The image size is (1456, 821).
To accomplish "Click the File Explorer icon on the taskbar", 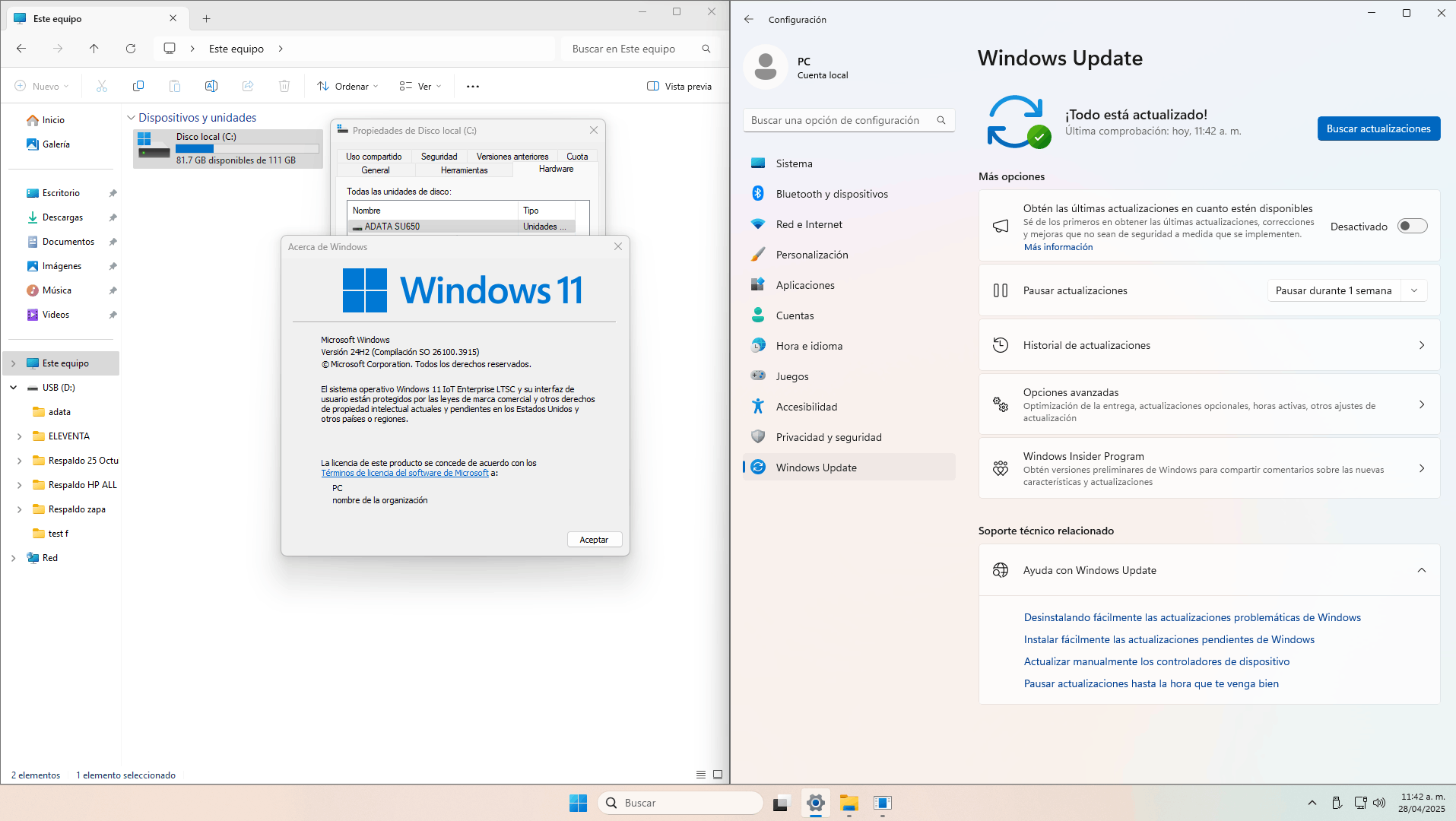I will tap(849, 803).
